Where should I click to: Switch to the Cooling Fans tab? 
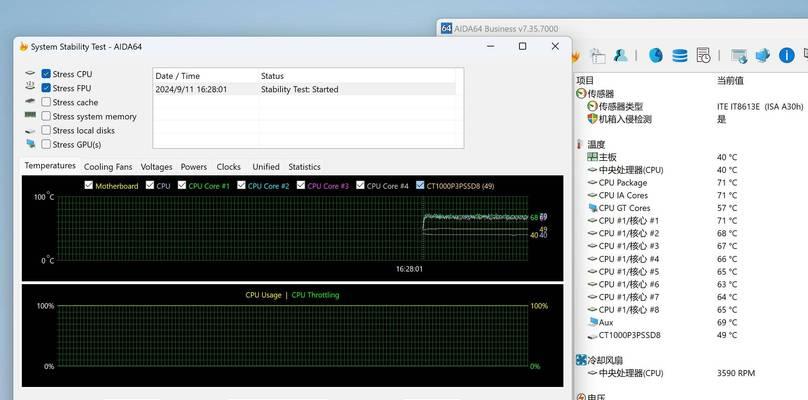click(108, 167)
